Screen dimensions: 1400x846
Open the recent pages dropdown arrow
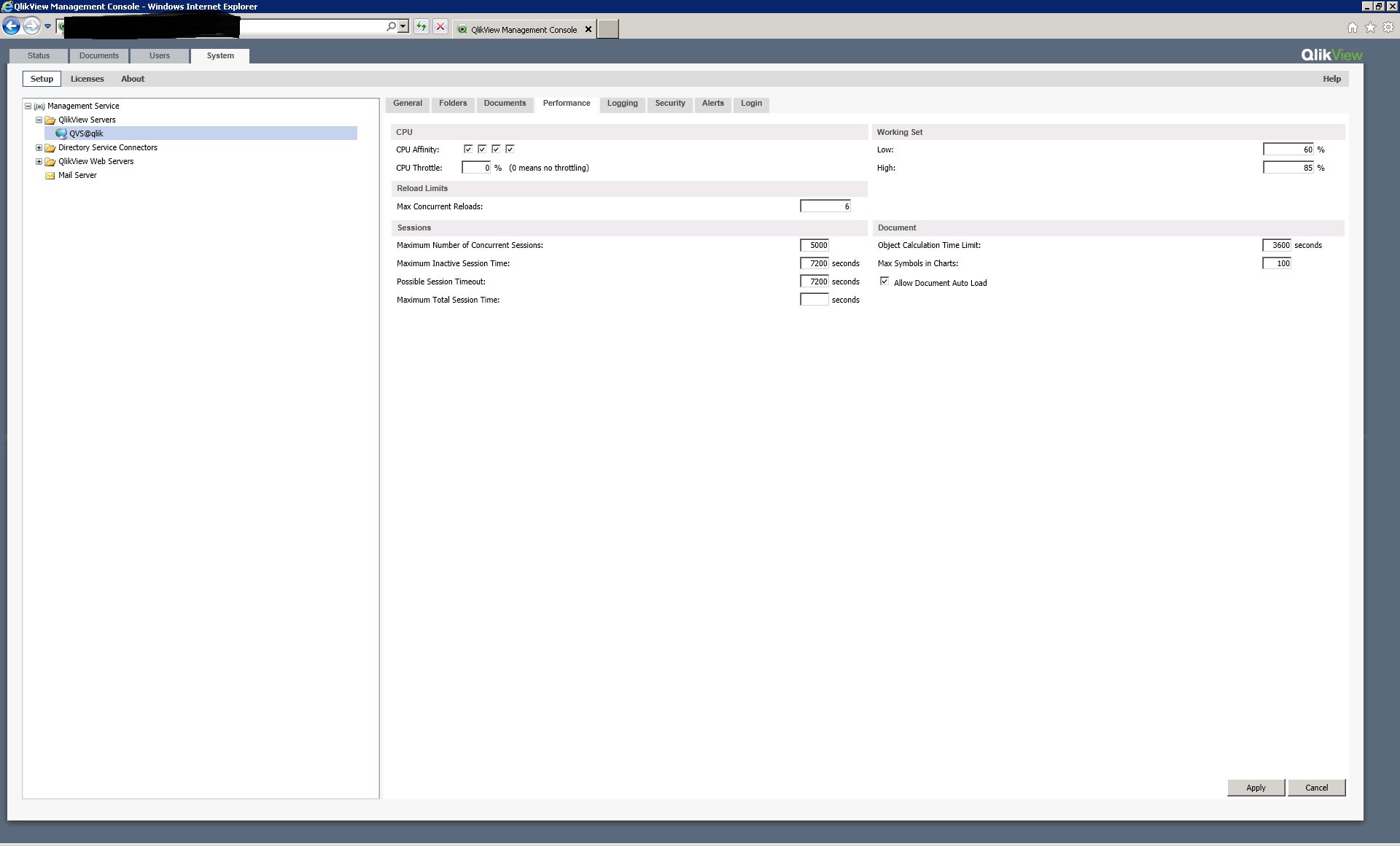[47, 27]
